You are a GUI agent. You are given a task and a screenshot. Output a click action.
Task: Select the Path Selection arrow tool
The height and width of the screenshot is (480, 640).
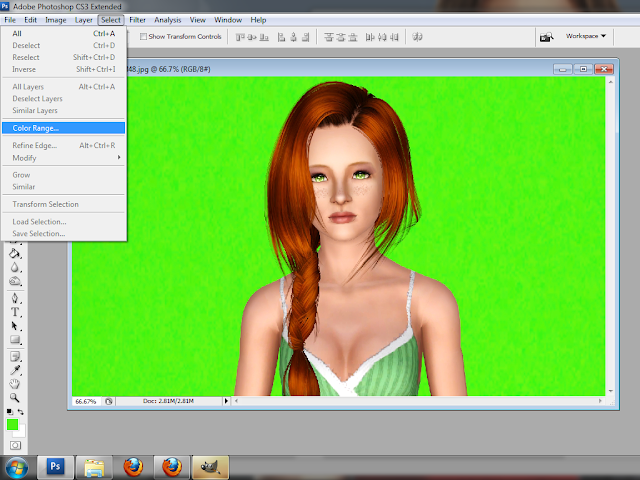pos(15,326)
